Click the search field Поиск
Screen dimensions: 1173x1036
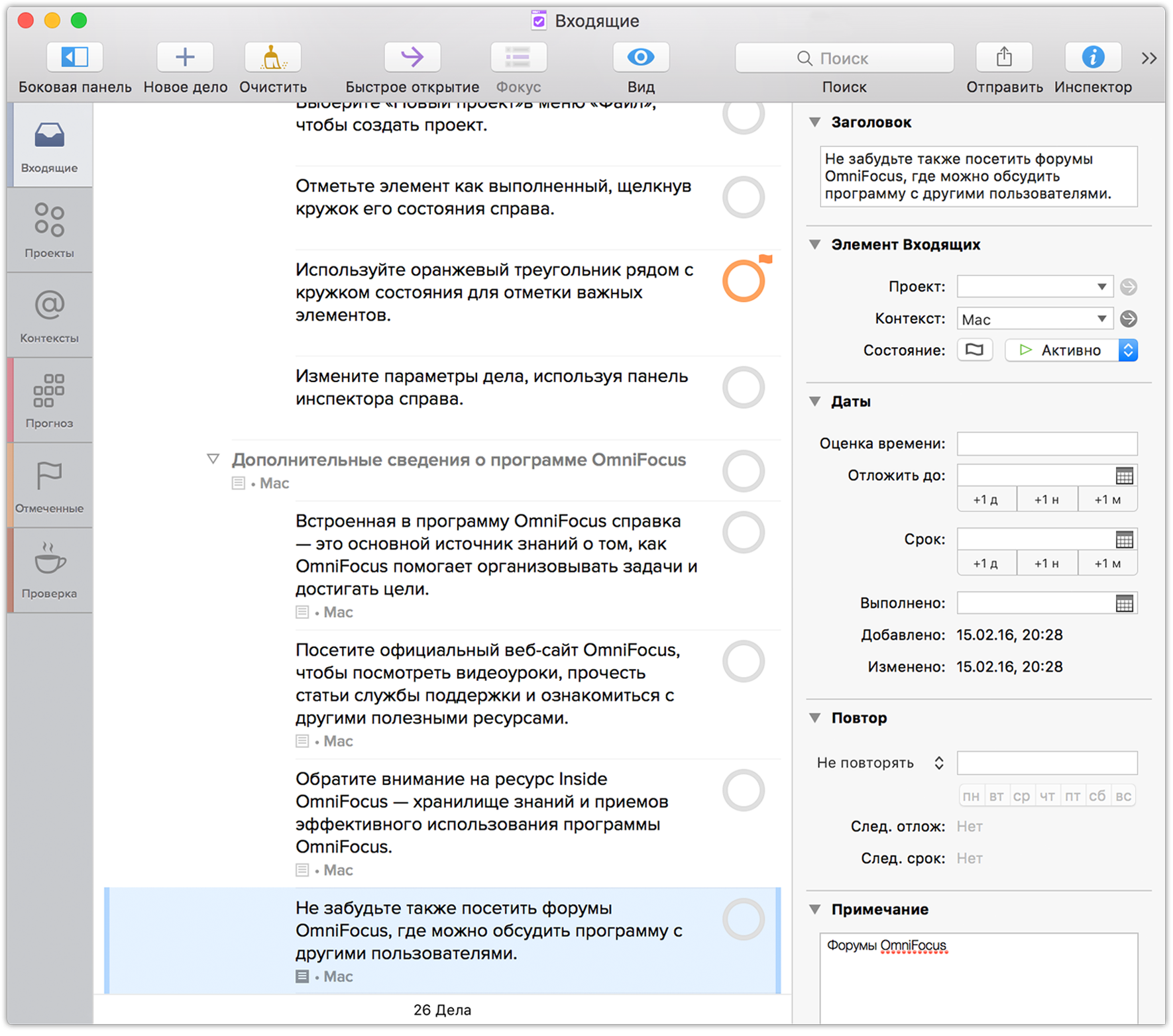[844, 58]
